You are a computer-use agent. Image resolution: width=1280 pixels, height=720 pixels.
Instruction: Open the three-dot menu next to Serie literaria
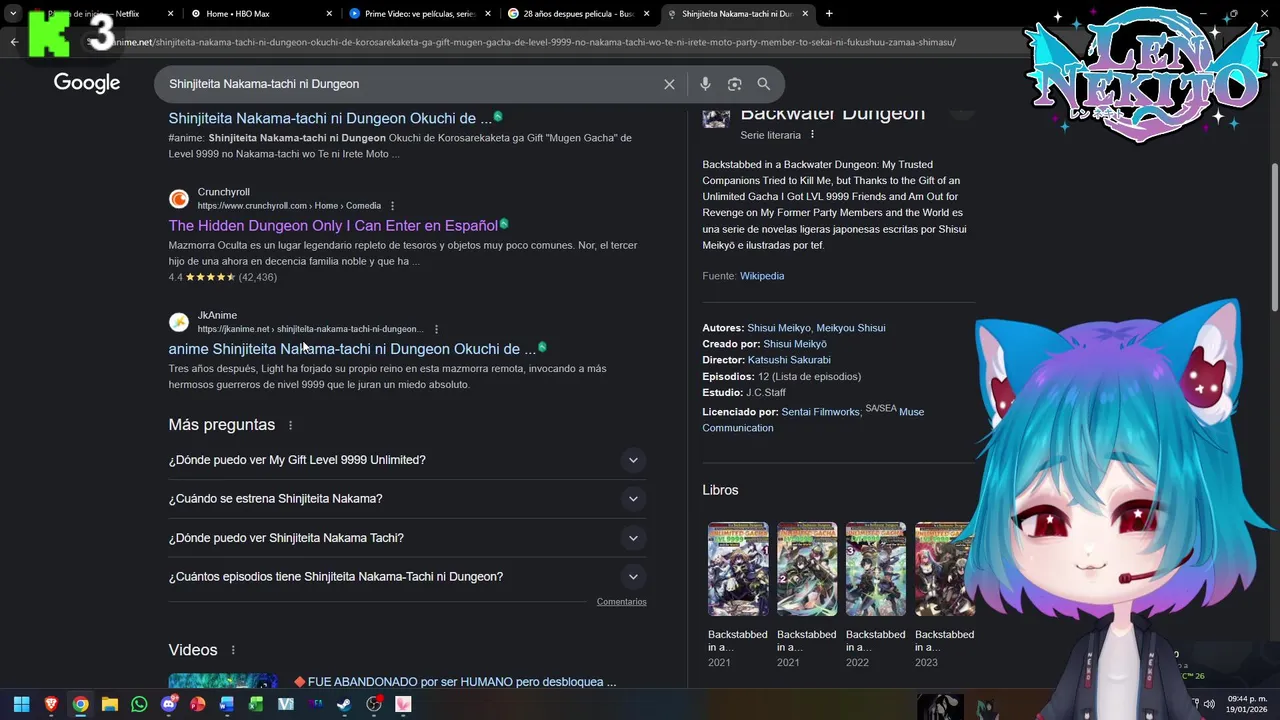click(812, 135)
